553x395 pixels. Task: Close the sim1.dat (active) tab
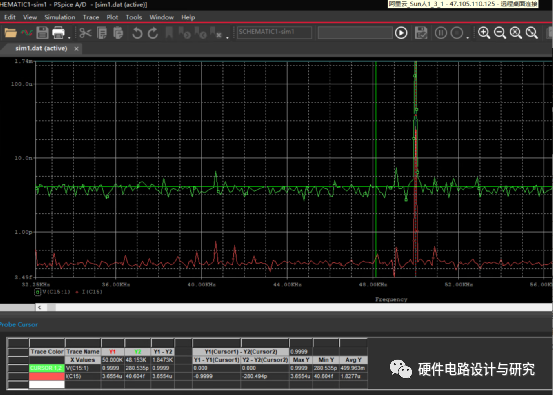(x=76, y=49)
